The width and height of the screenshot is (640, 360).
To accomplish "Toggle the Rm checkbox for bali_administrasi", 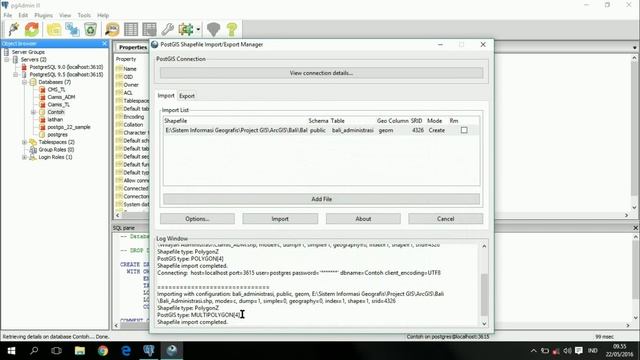I will tap(464, 130).
